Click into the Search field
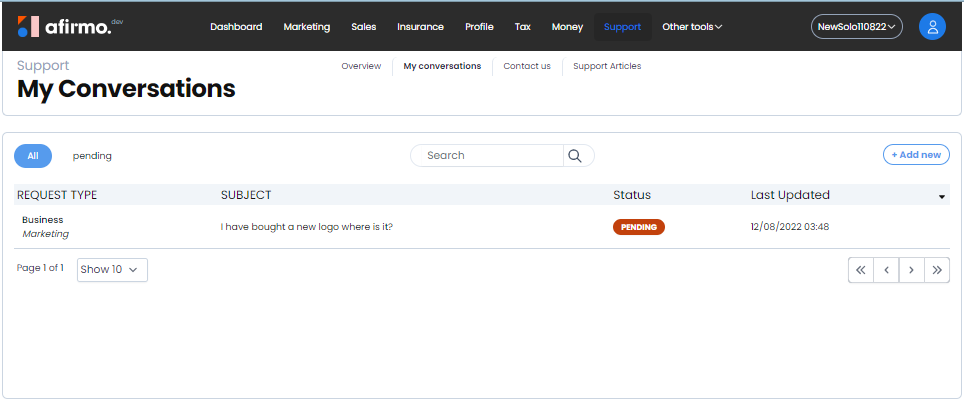The height and width of the screenshot is (402, 964). coord(487,156)
